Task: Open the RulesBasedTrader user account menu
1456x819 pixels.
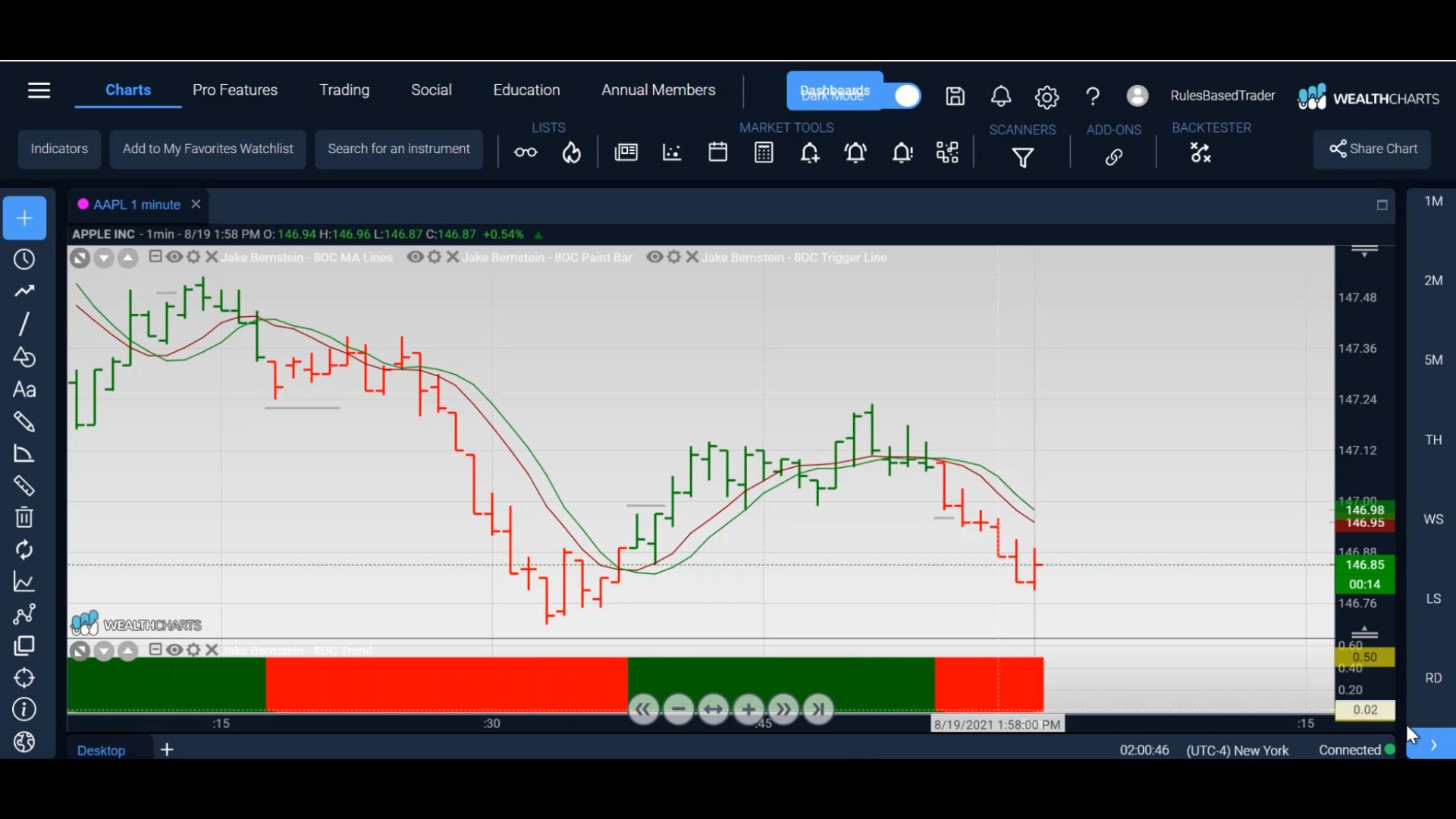Action: tap(1222, 96)
